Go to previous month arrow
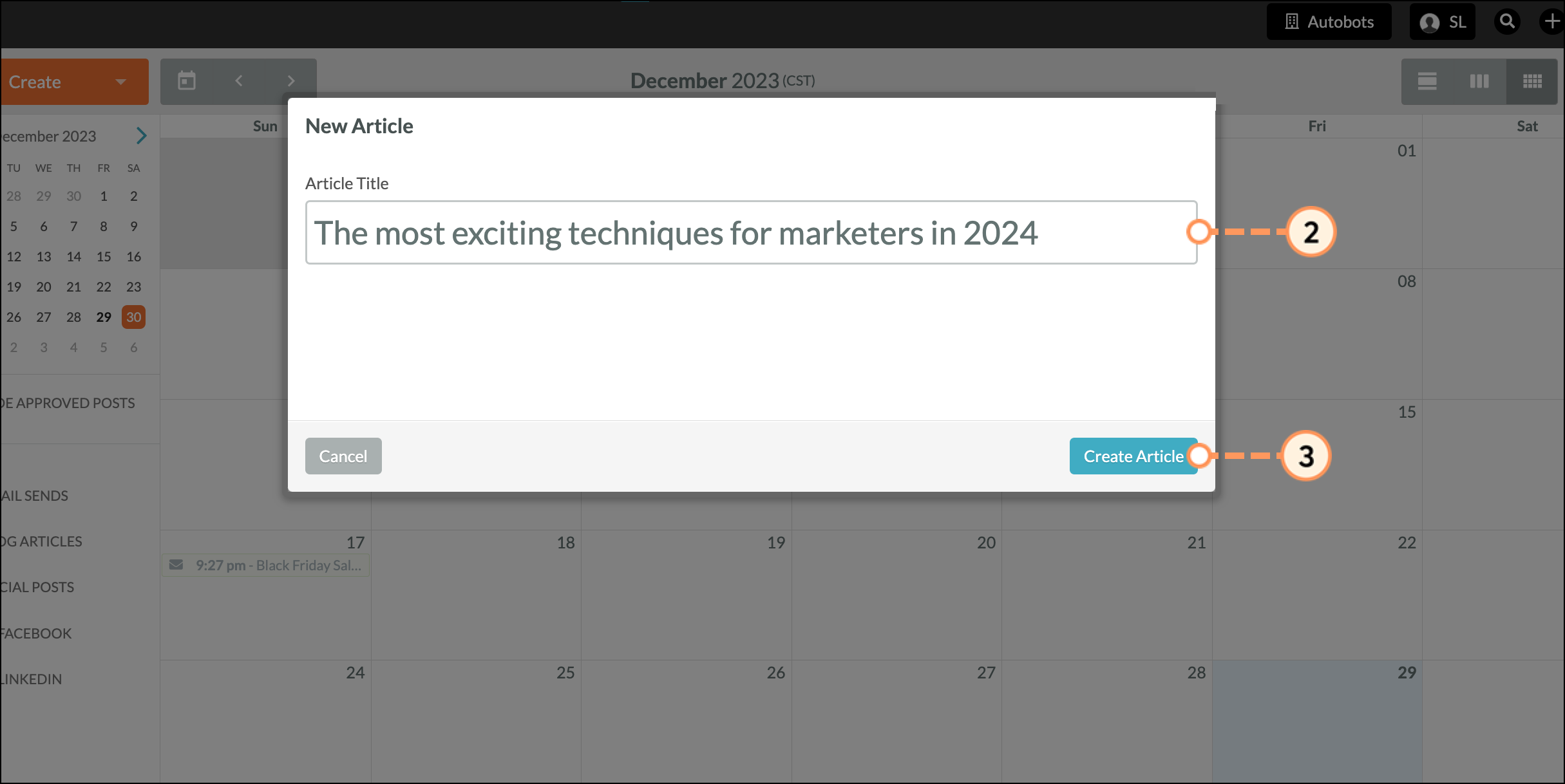1565x784 pixels. pos(239,81)
